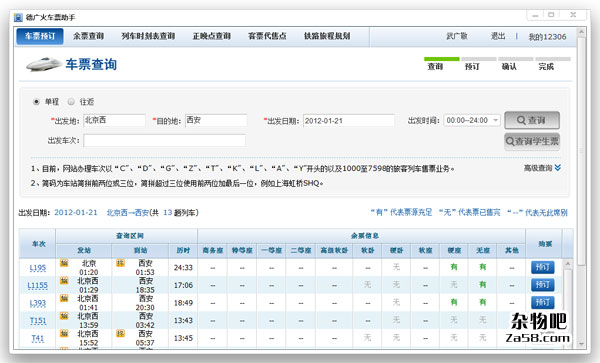Select the 单程 one-way radio button
600x363 pixels.
click(x=36, y=102)
